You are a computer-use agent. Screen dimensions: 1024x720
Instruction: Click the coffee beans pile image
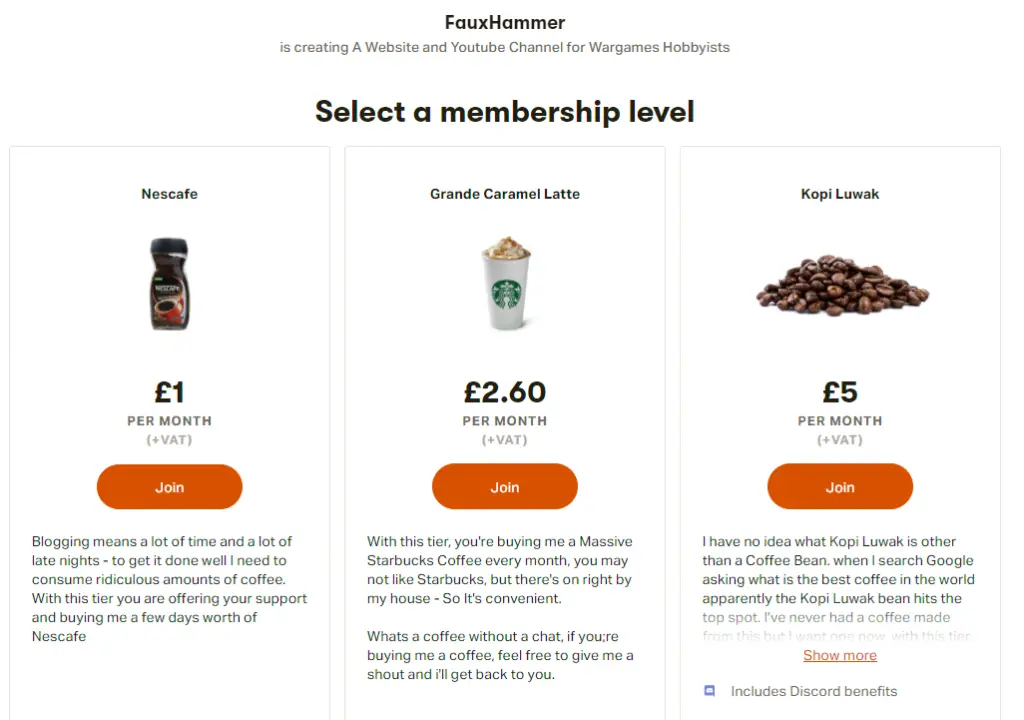[x=842, y=286]
